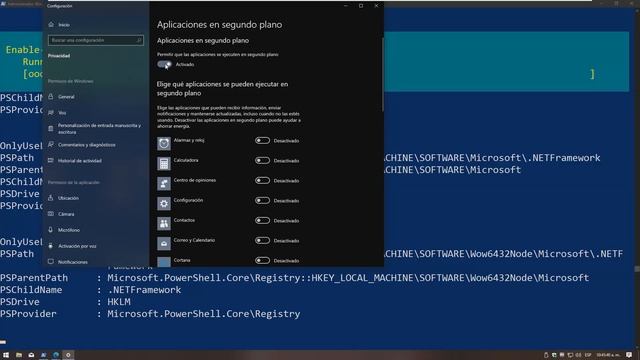Viewport: 640px width, 360px height.
Task: Open File Explorer from taskbar
Action: tap(19, 355)
